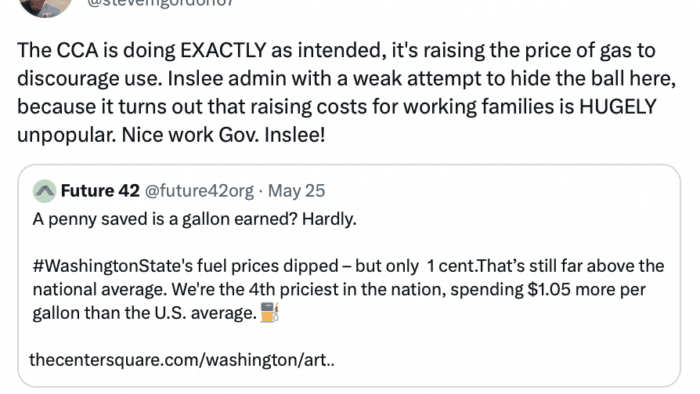Open the quoted tweet card
The width and height of the screenshot is (700, 394).
[x=349, y=276]
